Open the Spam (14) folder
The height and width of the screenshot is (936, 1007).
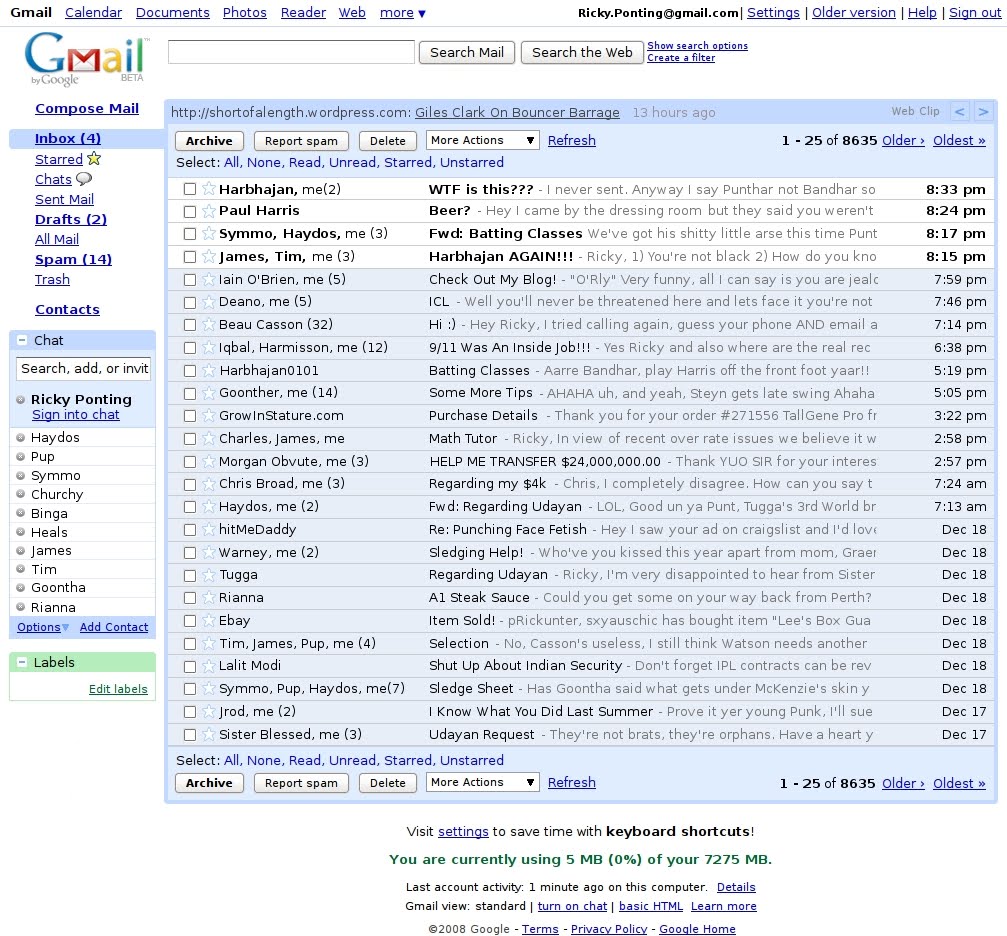[73, 260]
